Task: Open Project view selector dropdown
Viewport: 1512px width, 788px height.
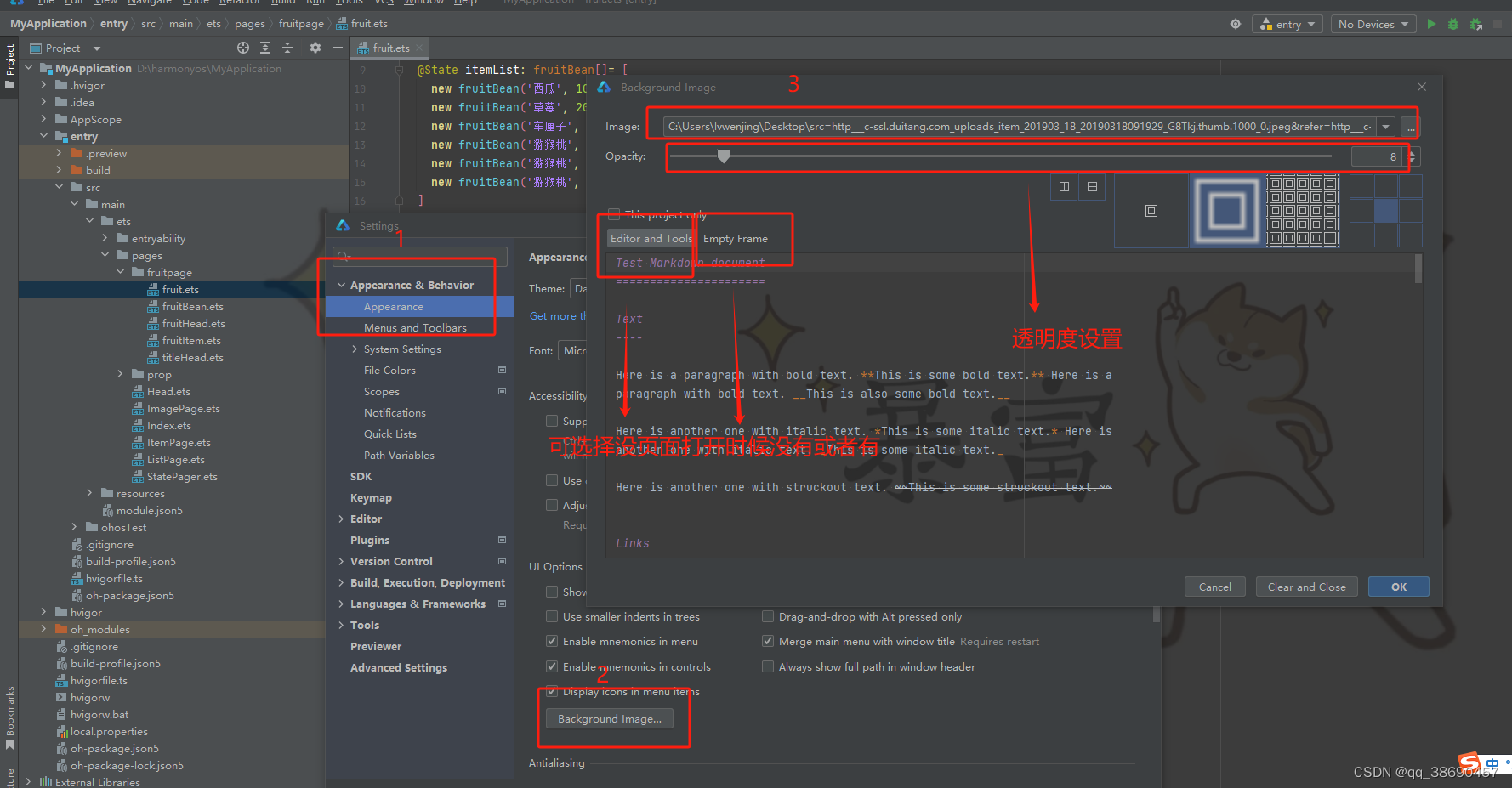Action: tap(97, 48)
